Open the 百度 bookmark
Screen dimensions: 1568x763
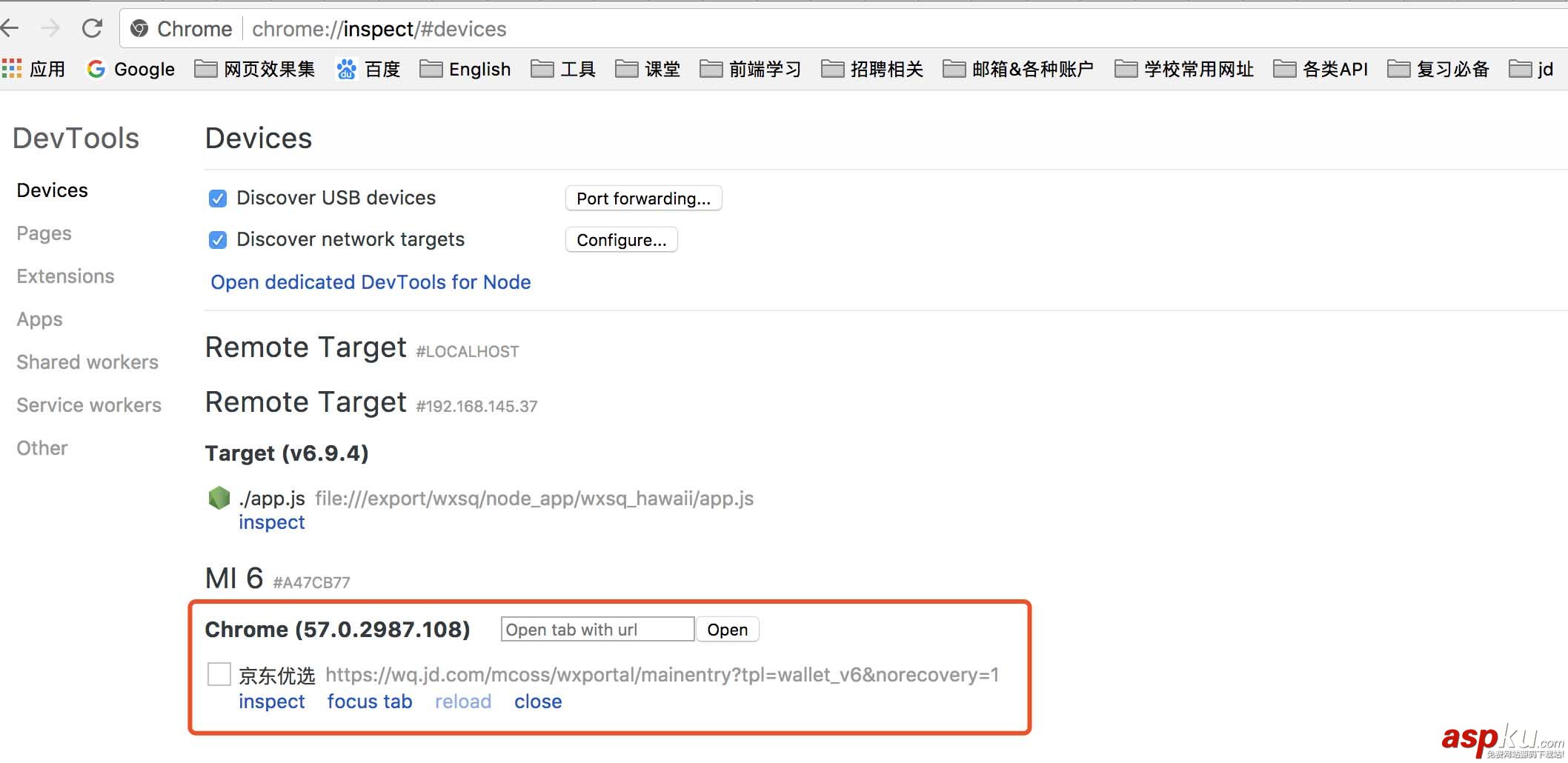[x=368, y=69]
